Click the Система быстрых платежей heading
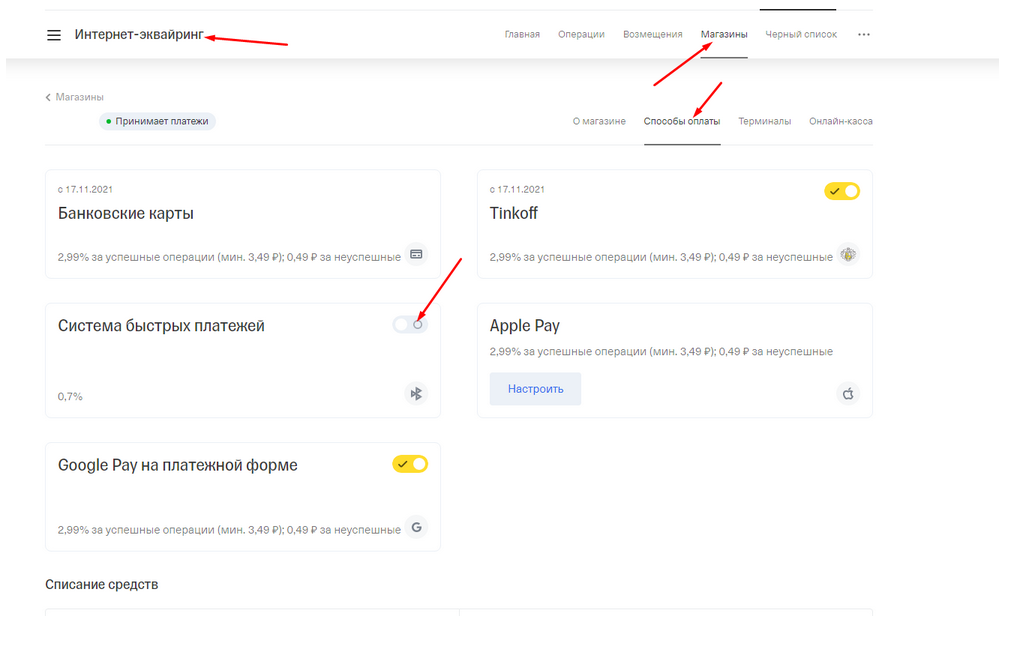 (161, 326)
